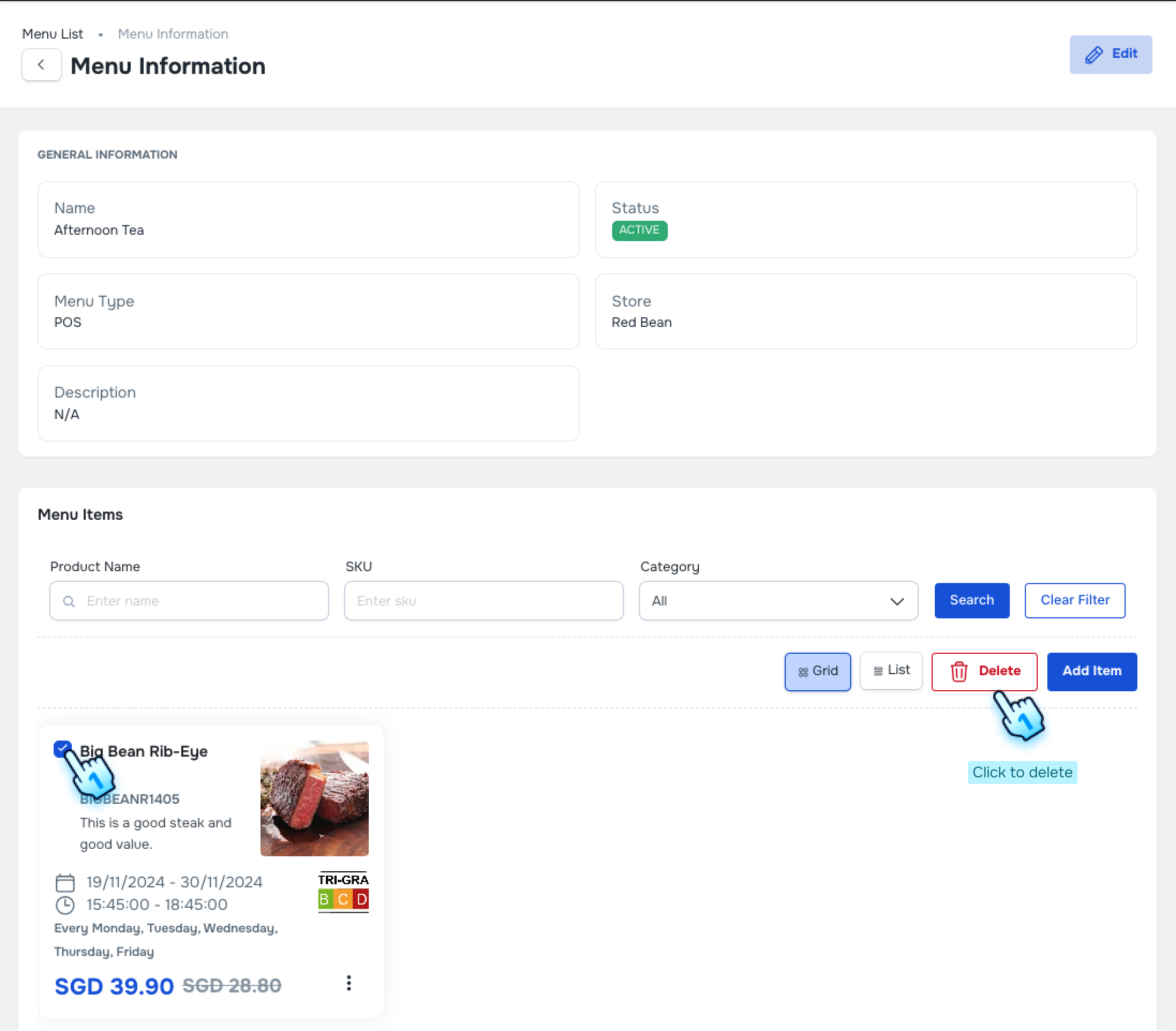1176x1031 pixels.
Task: Click the clock icon on the item card
Action: (x=65, y=905)
